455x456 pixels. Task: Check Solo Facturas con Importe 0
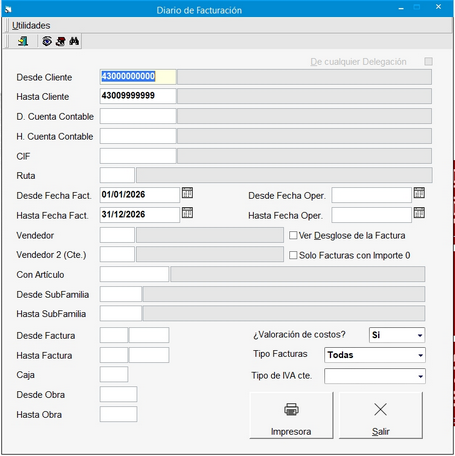coord(293,255)
